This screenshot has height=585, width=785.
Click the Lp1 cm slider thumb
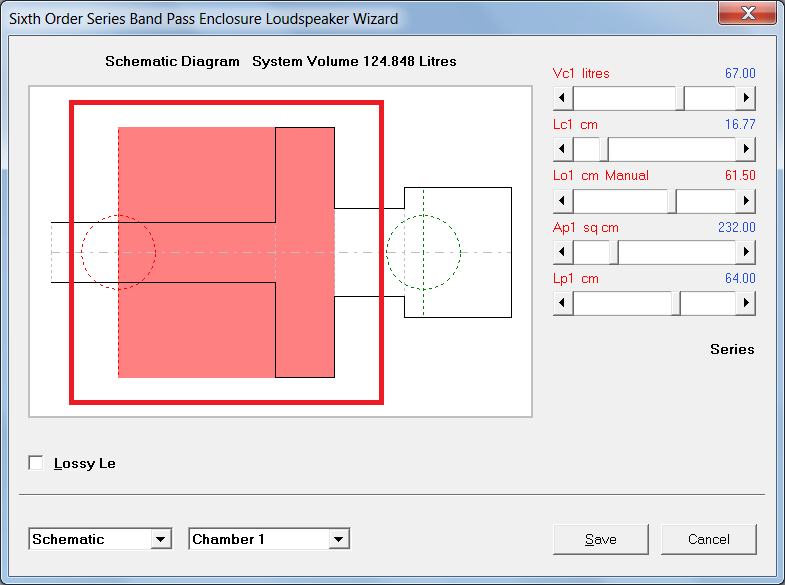(x=675, y=303)
